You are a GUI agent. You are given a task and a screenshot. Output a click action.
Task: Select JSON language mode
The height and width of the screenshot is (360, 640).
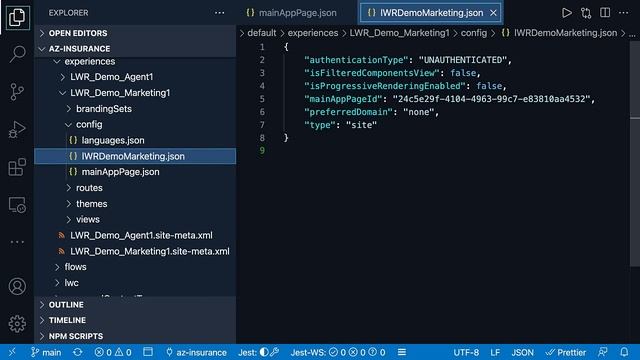coord(522,352)
